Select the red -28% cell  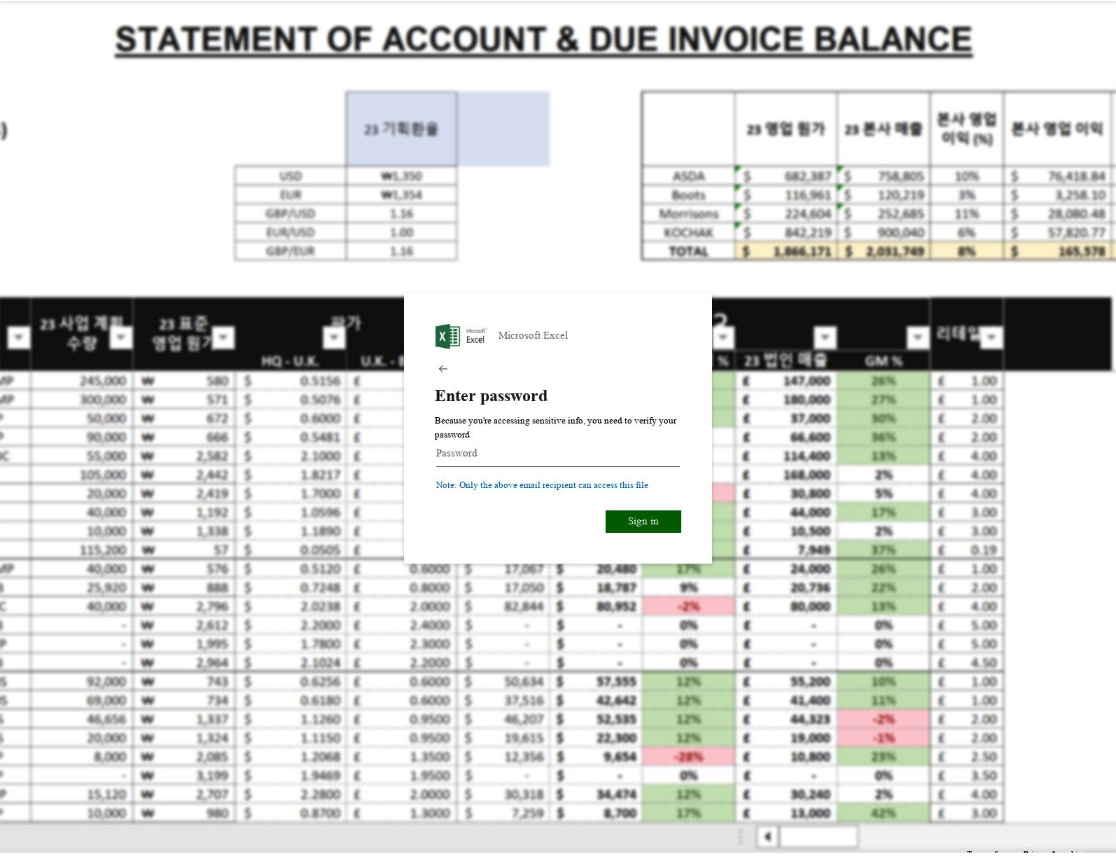tap(688, 757)
